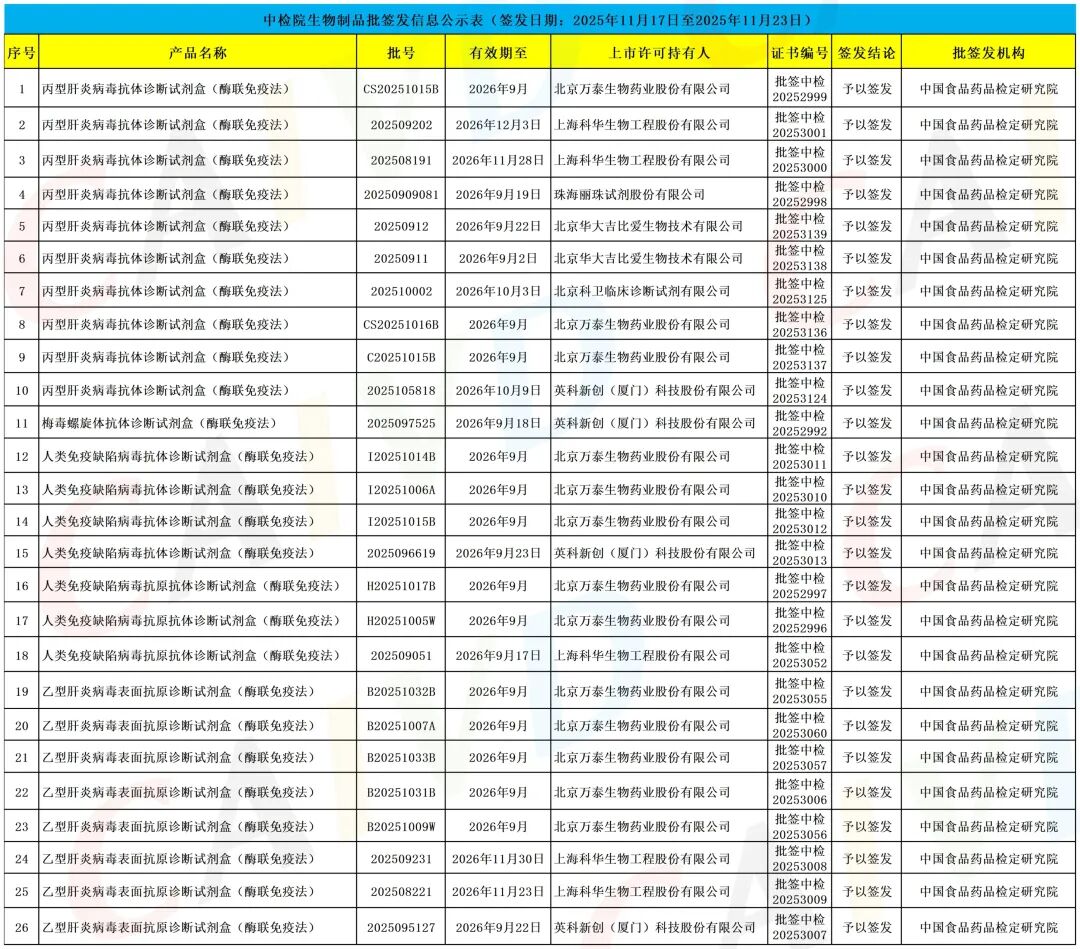Select the 有效期至 column header
This screenshot has width=1080, height=949.
[498, 52]
